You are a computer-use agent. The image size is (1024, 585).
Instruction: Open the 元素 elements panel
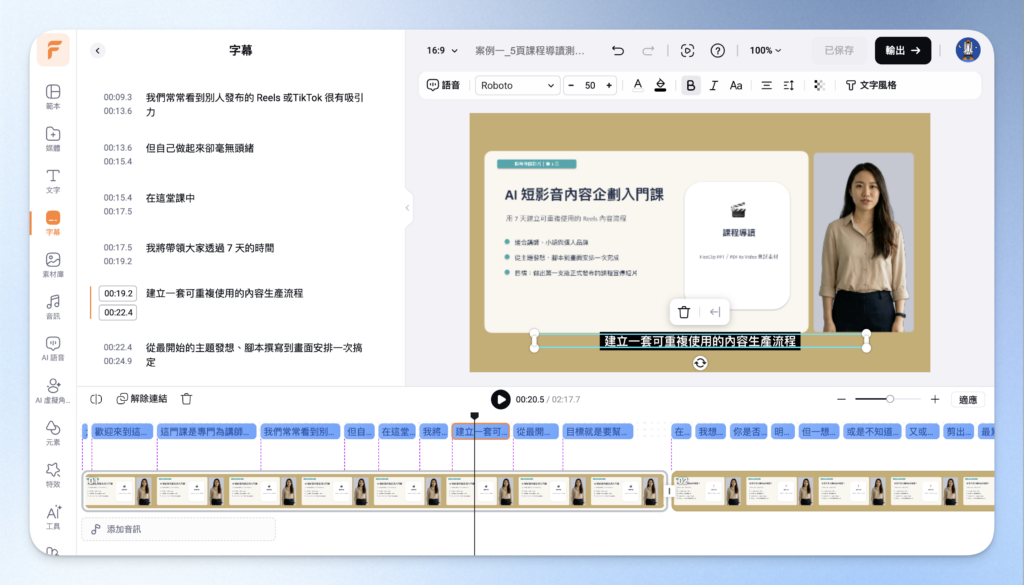(x=53, y=433)
